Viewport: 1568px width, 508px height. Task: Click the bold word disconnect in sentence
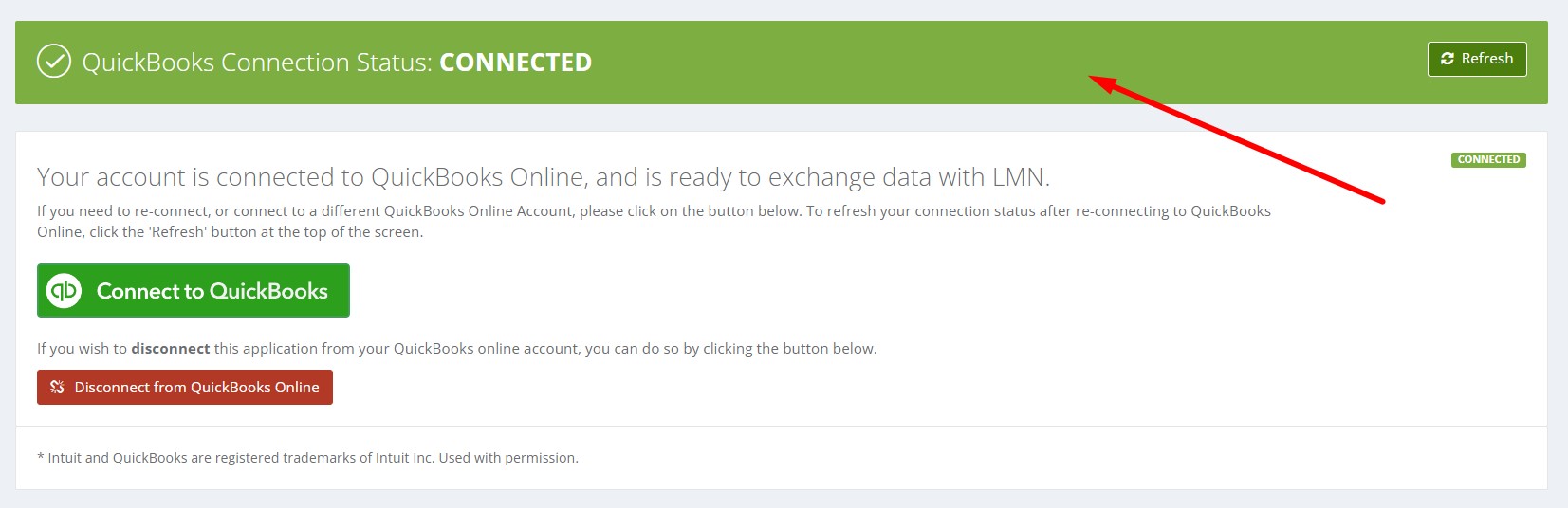pyautogui.click(x=171, y=349)
